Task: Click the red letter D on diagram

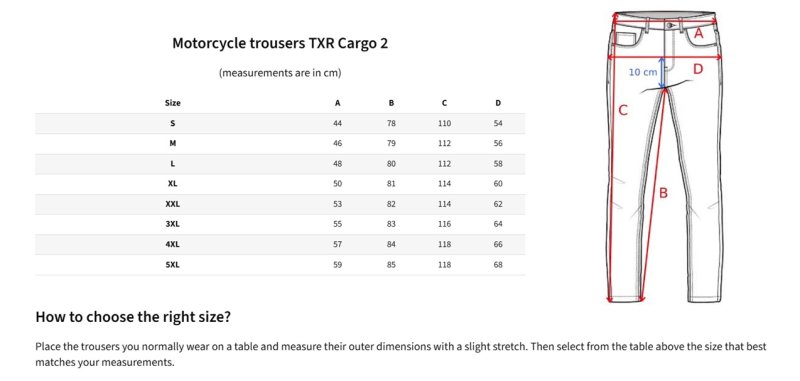Action: [x=698, y=69]
